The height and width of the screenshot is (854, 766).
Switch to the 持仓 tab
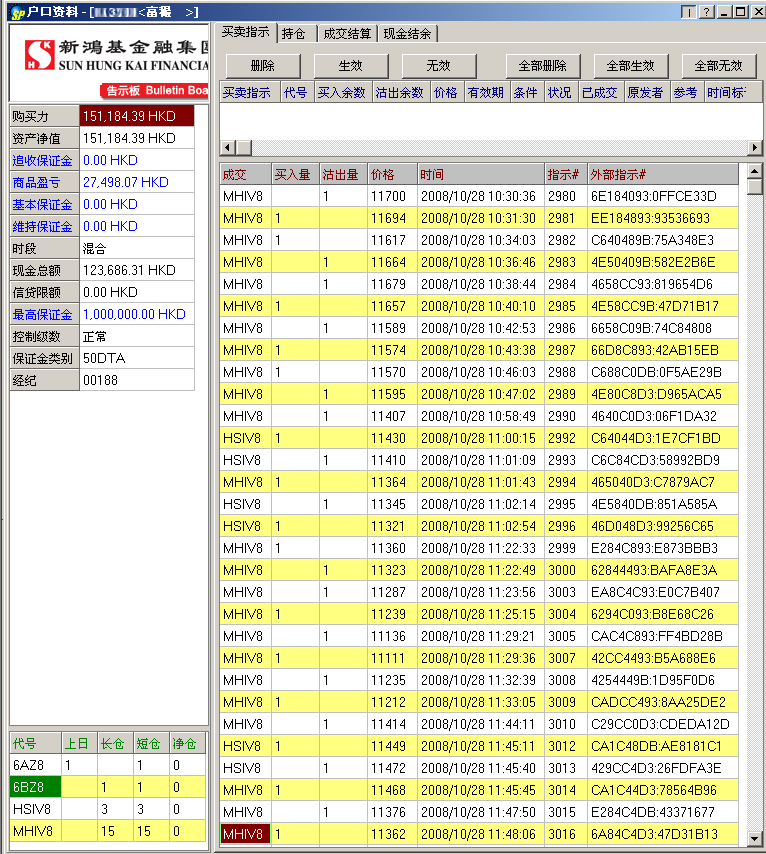coord(294,33)
